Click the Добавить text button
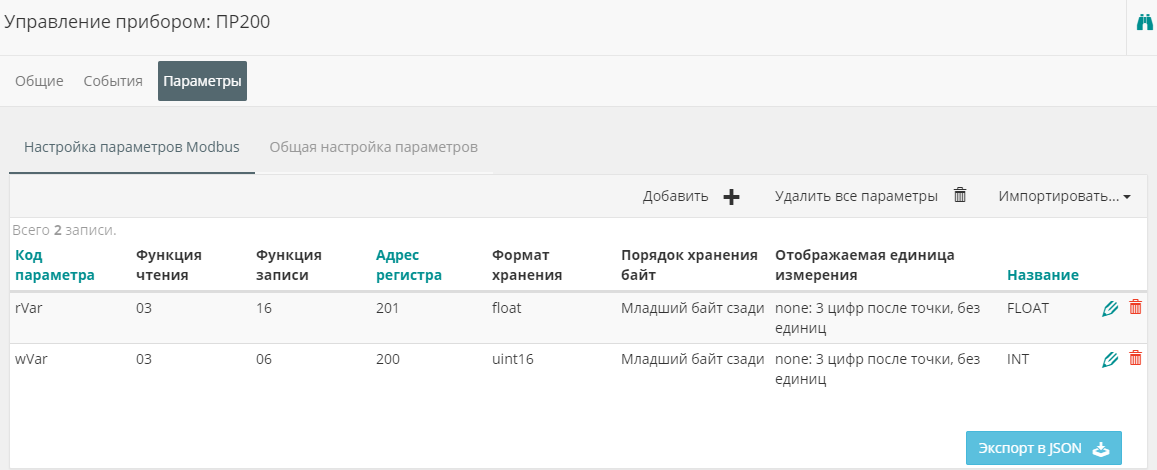 (675, 196)
